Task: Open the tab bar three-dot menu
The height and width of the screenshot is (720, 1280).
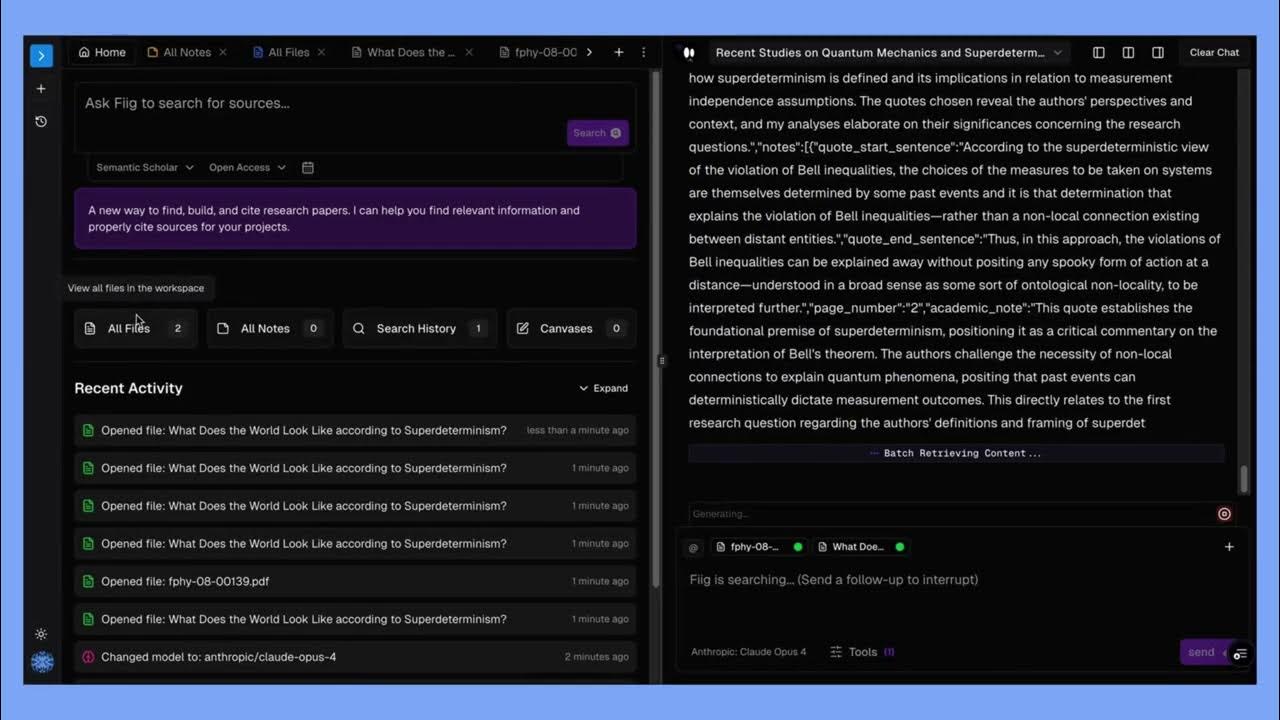Action: pyautogui.click(x=643, y=52)
